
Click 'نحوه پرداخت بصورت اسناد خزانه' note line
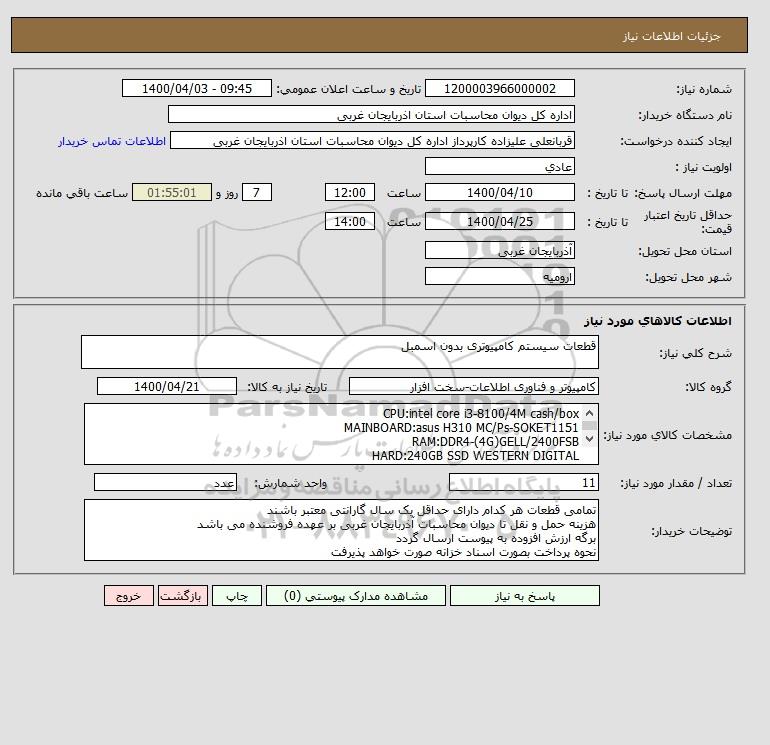[x=464, y=552]
